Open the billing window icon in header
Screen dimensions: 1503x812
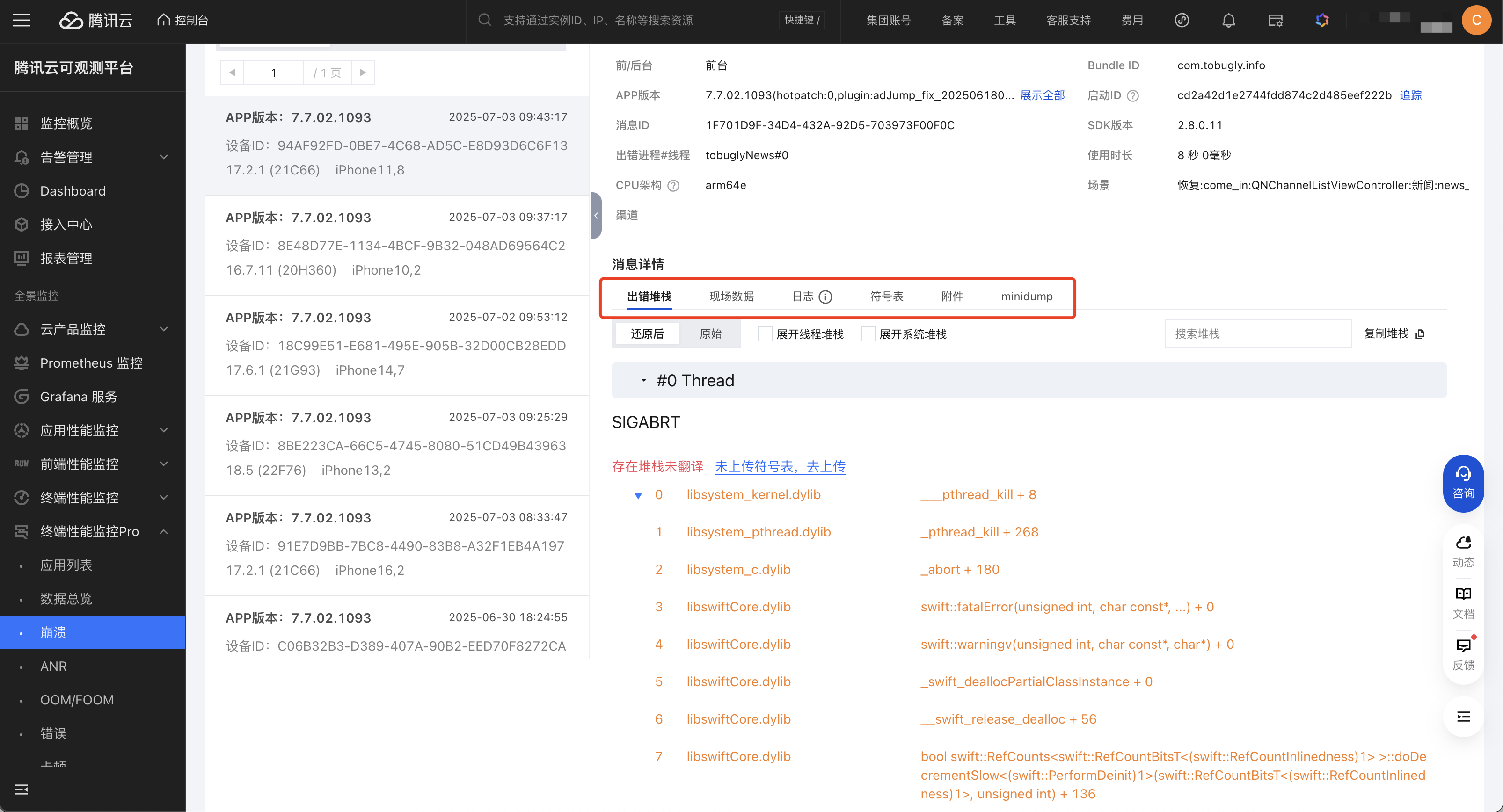click(1275, 21)
